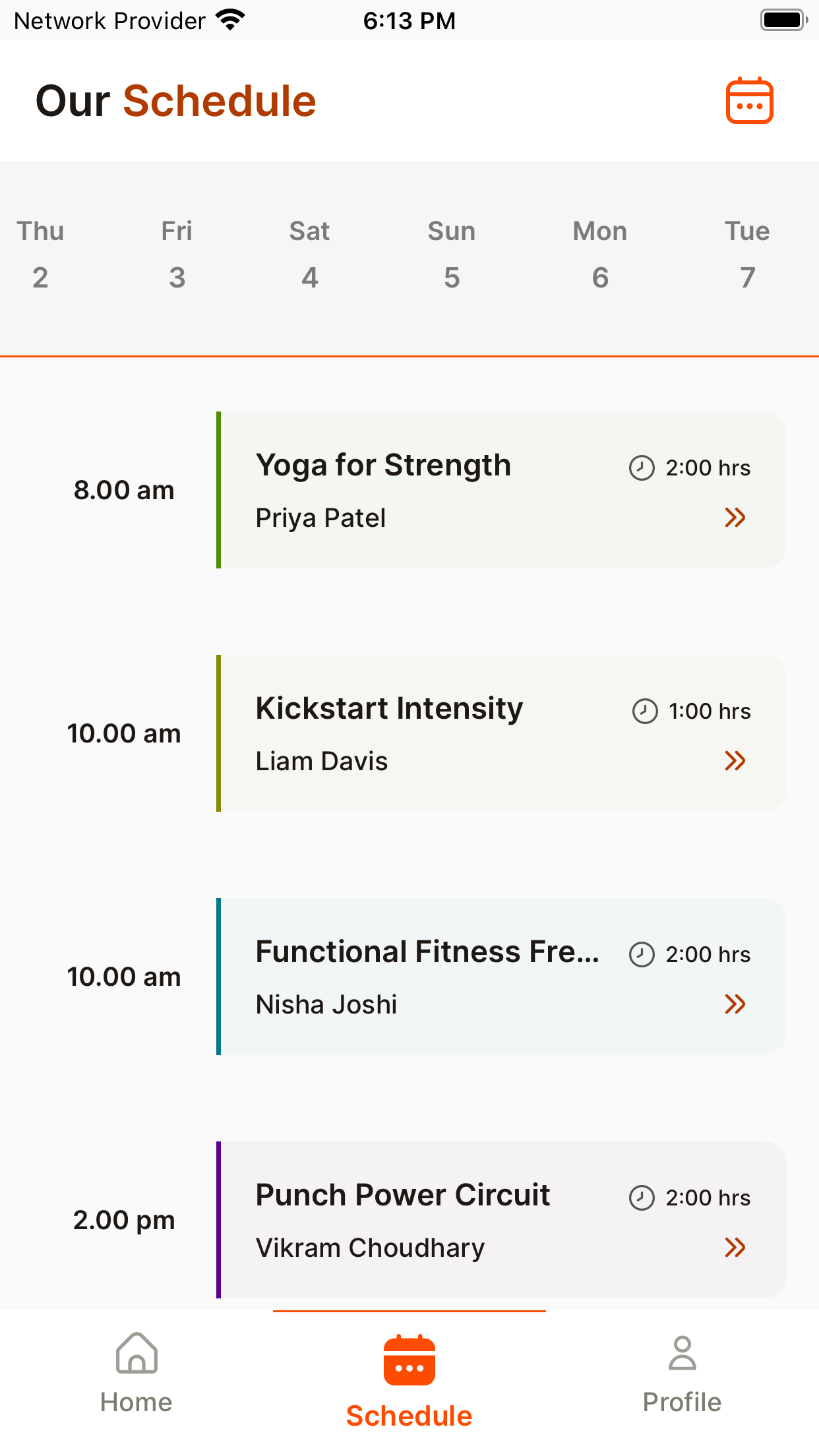This screenshot has width=819, height=1456.
Task: Open the Yoga for Strength class card
Action: pos(501,490)
